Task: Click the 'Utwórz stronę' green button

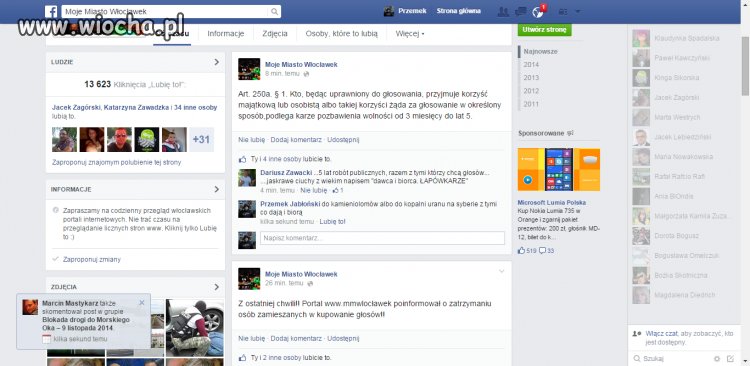Action: coord(544,30)
